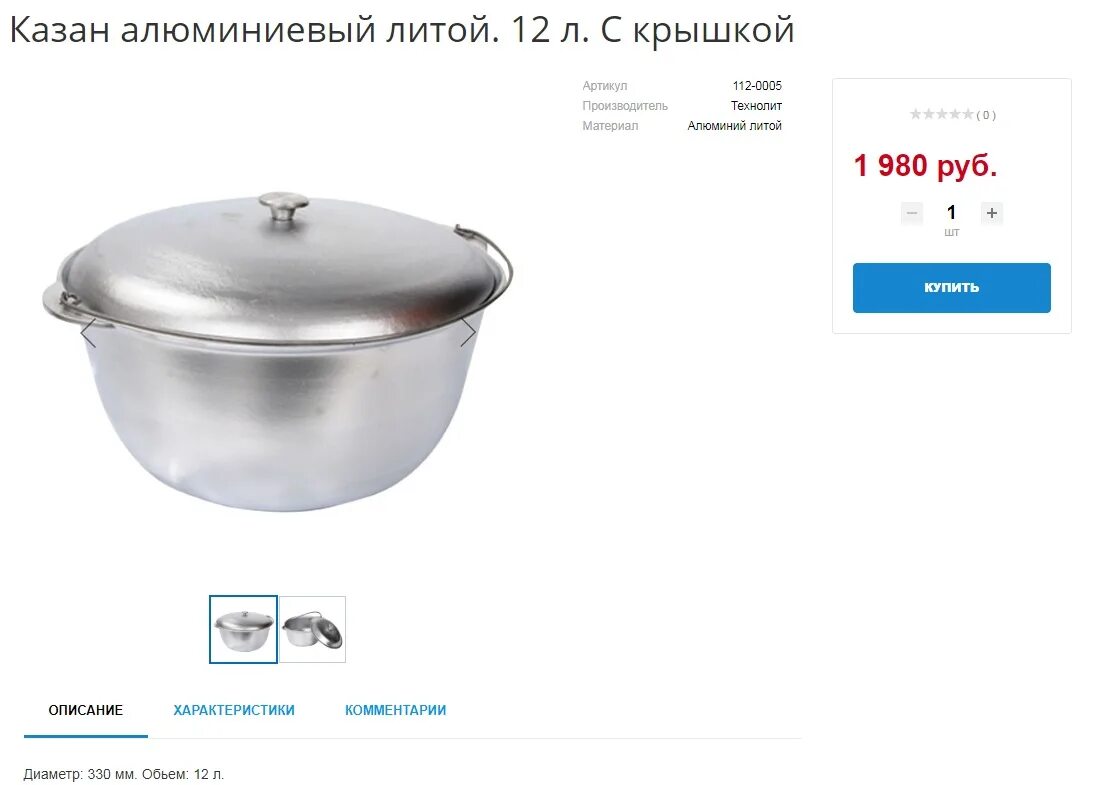Screen dimensions: 1103x785
Task: Click the main kazan product image
Action: click(x=278, y=350)
